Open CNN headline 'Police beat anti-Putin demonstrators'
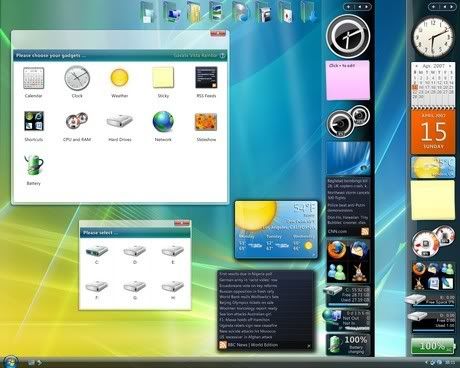Image resolution: width=460 pixels, height=368 pixels. (347, 208)
